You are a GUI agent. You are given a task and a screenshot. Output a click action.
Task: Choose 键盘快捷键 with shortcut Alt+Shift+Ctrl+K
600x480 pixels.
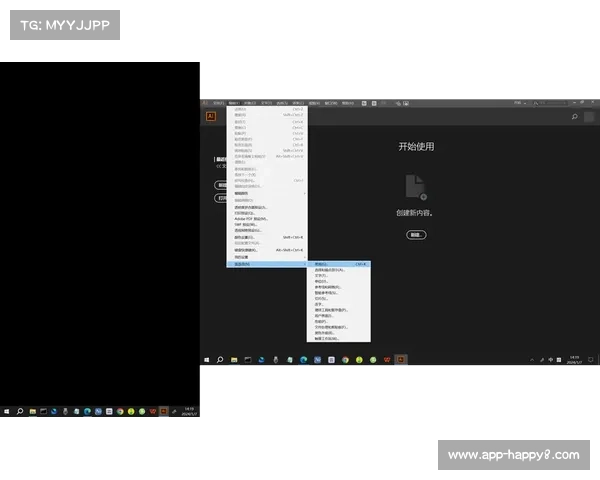click(x=267, y=250)
